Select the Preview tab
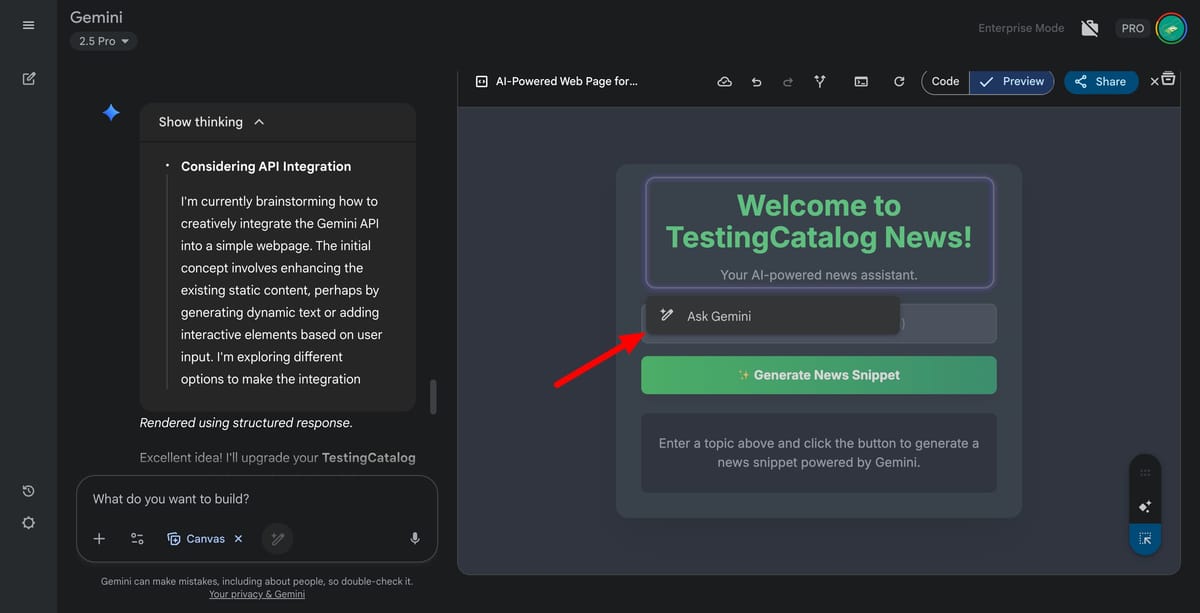 (x=1011, y=81)
